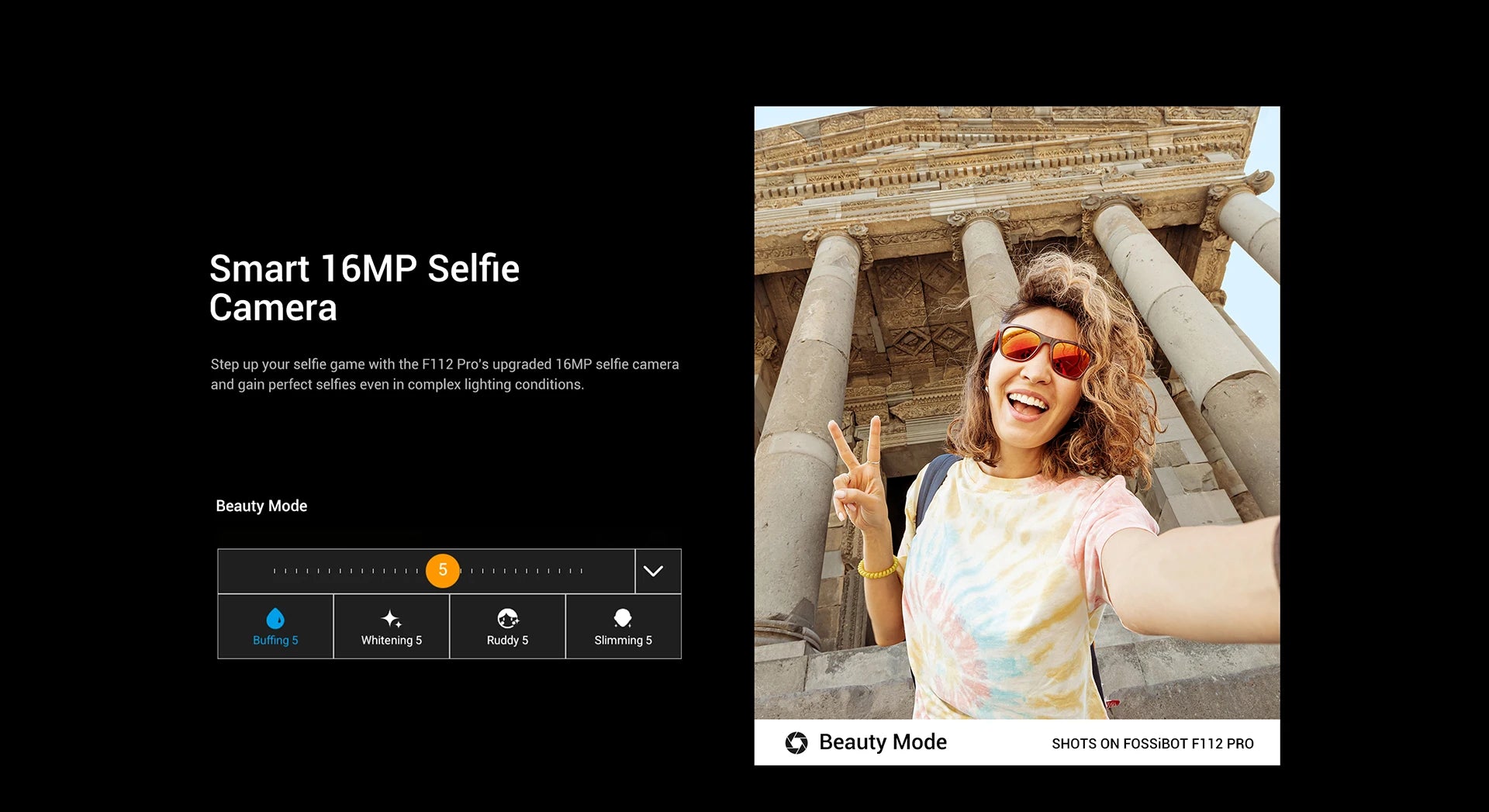The width and height of the screenshot is (1489, 812).
Task: Click the orange sunglasses in the photo
Action: coord(1043,351)
